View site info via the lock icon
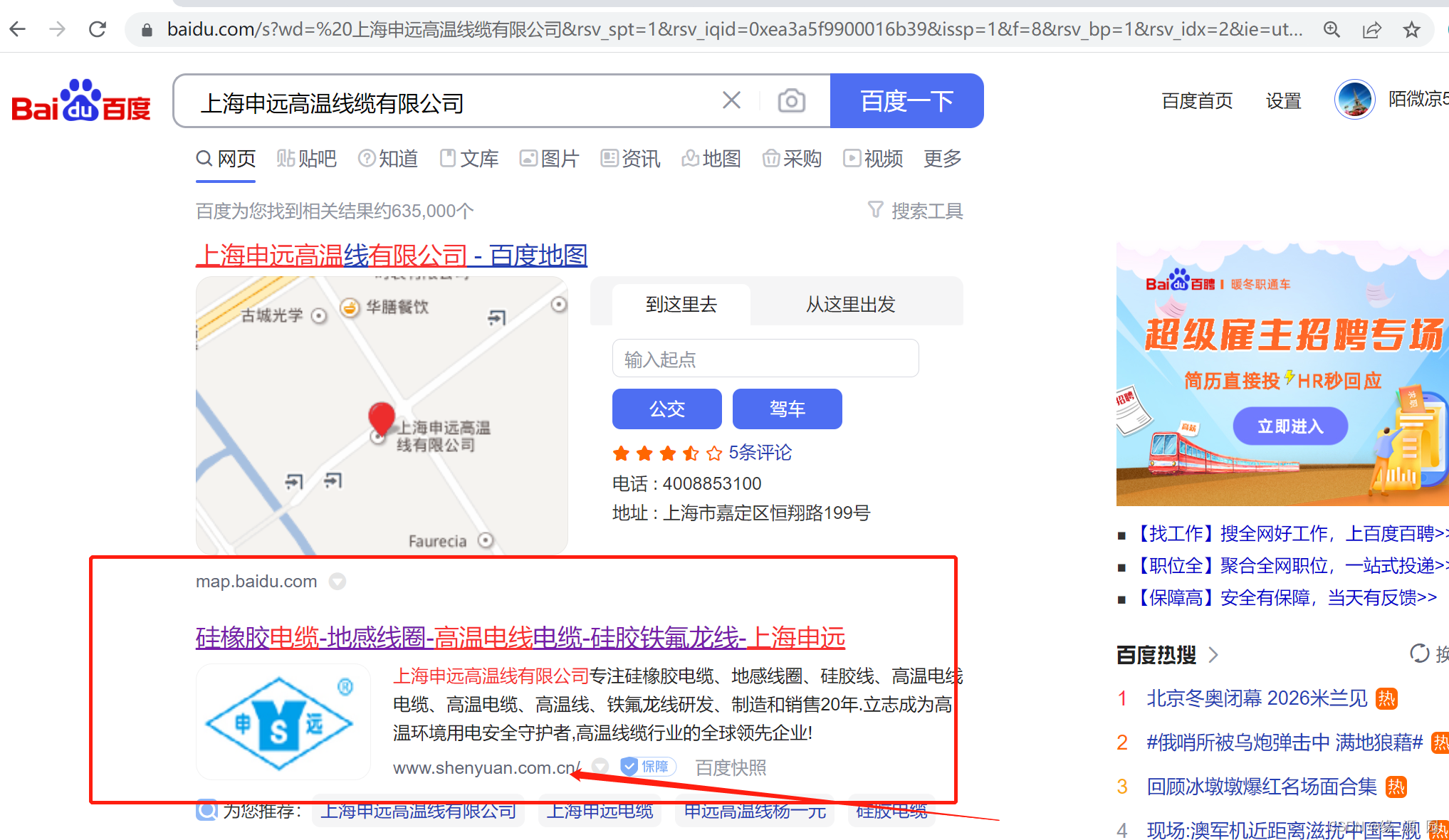The width and height of the screenshot is (1449, 840). coord(147,30)
